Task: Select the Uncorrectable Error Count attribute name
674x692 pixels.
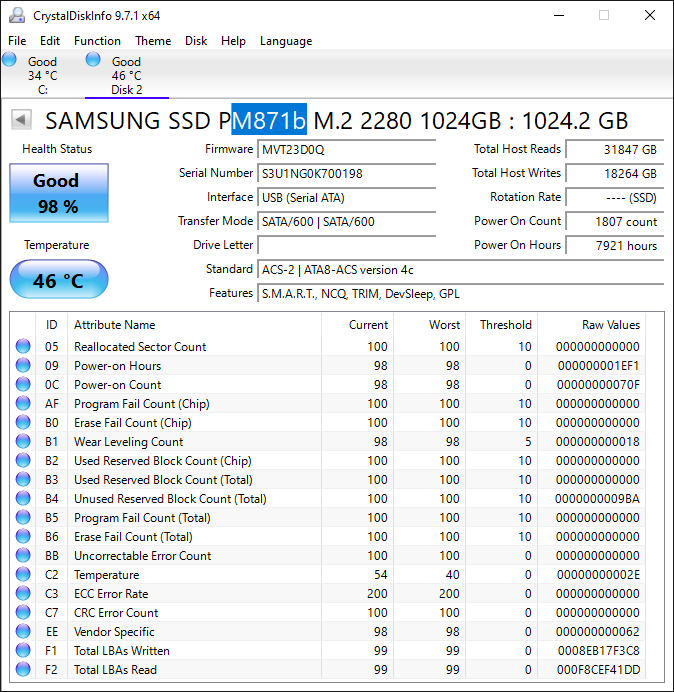Action: click(x=143, y=556)
